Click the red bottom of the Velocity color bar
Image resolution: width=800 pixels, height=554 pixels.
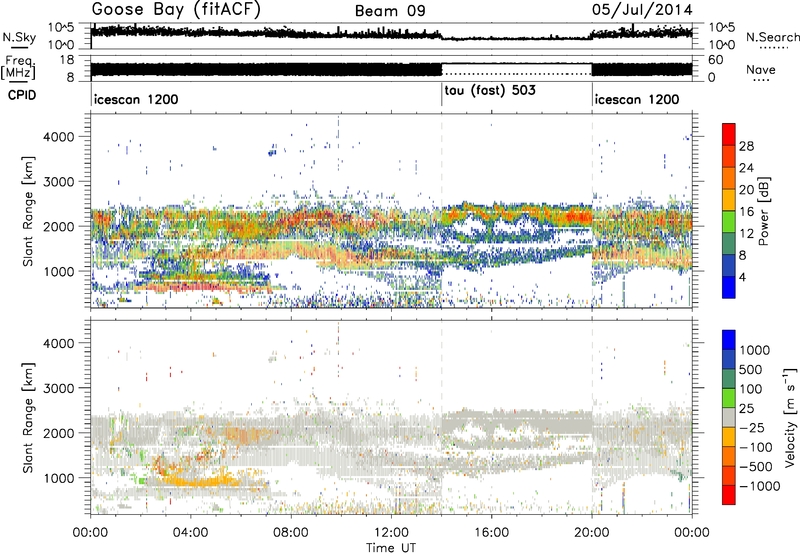729,495
